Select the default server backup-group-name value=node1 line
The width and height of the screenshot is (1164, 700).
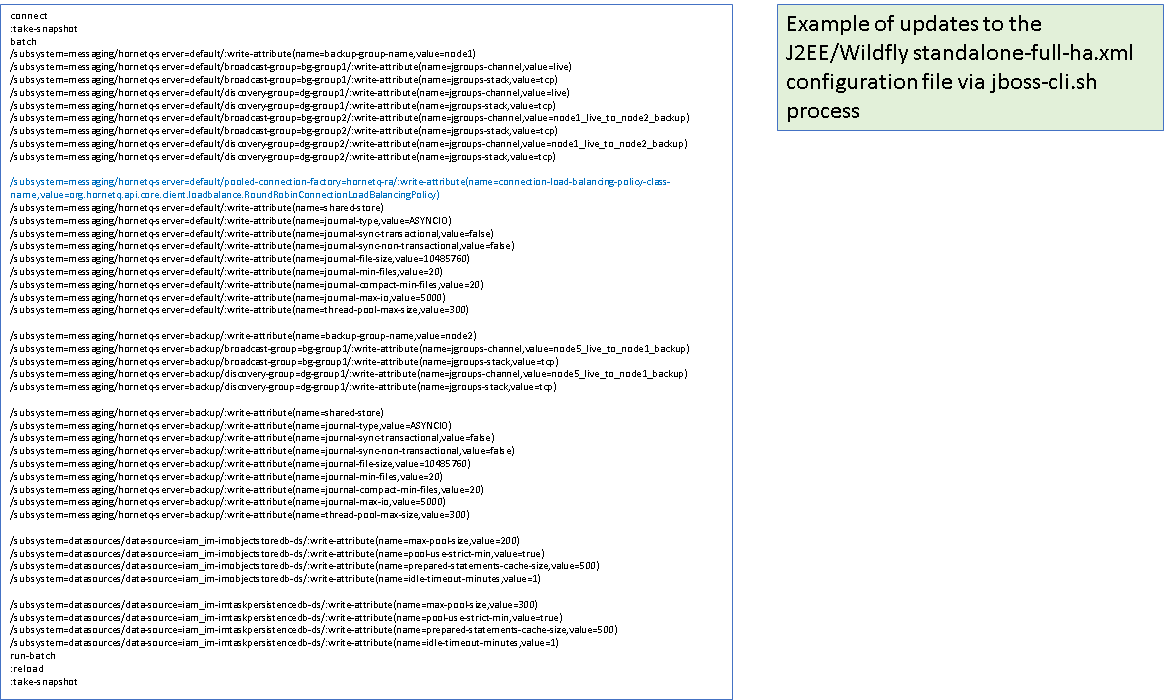(x=243, y=54)
